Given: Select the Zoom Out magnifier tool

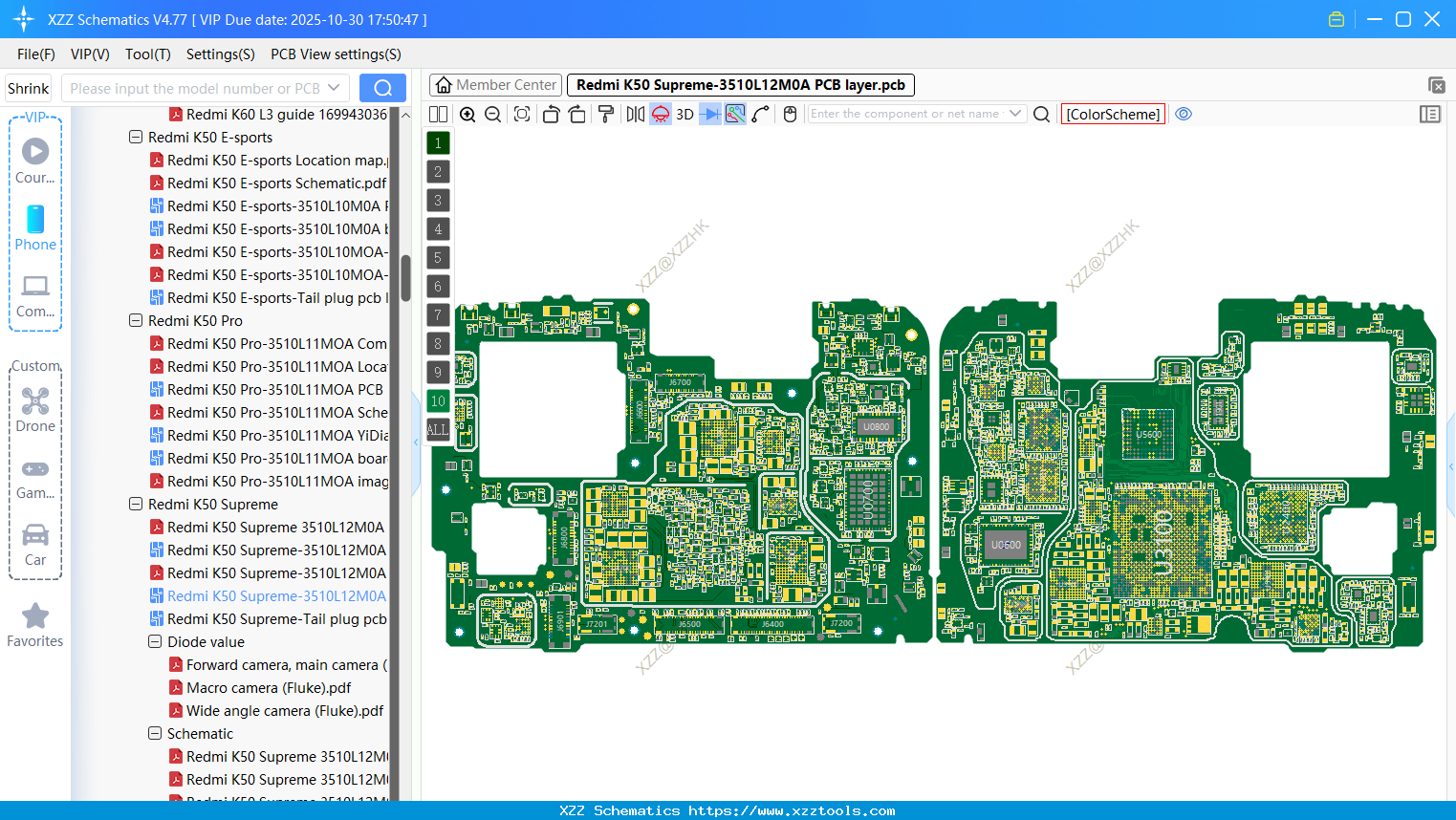Looking at the screenshot, I should pos(491,114).
